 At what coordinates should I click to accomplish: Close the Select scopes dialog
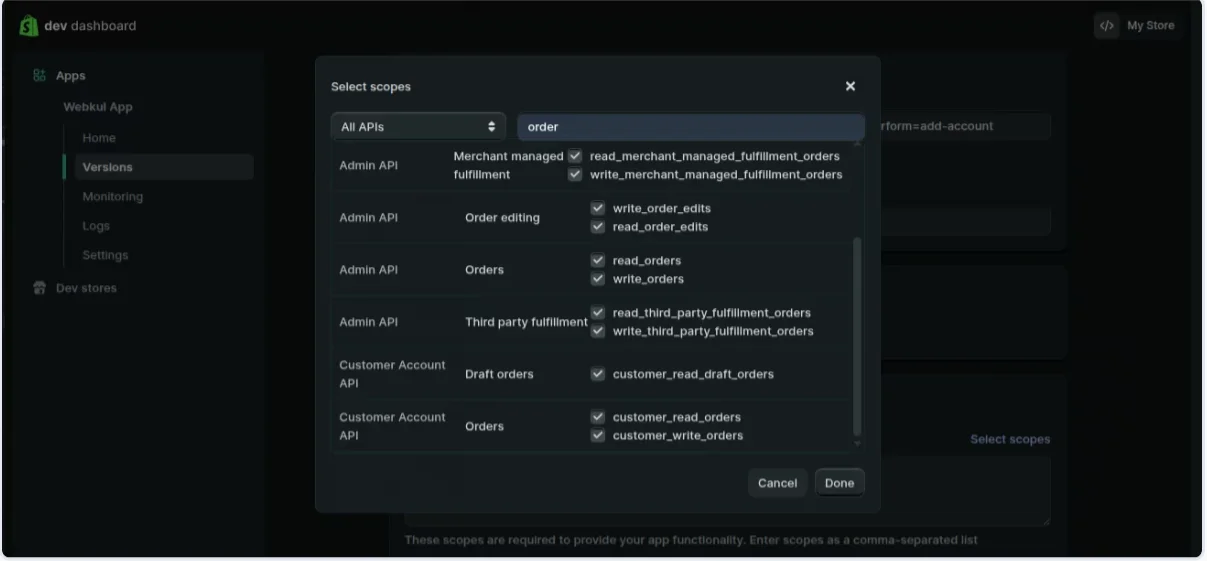point(850,87)
